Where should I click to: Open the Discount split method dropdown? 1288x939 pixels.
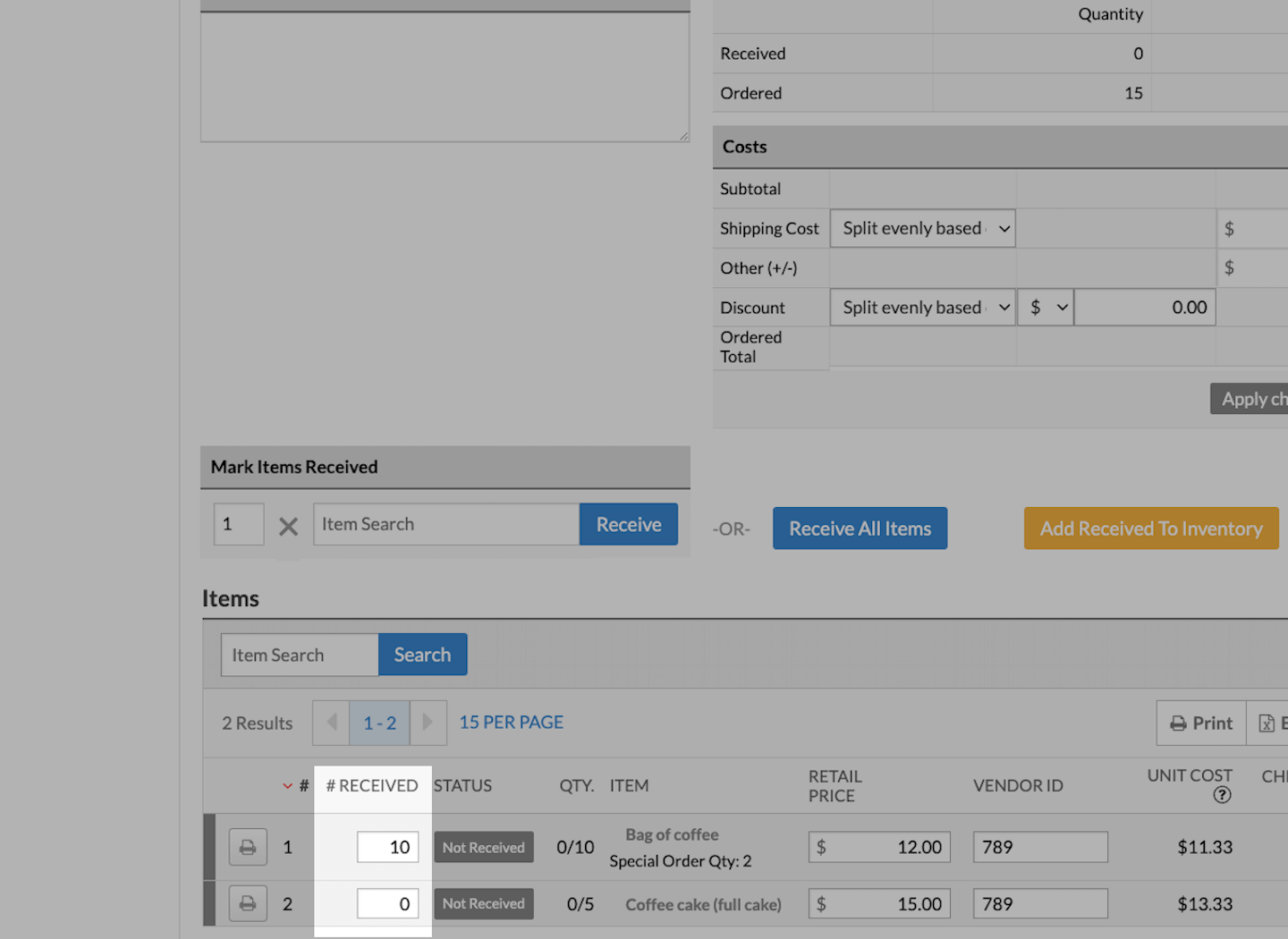click(x=922, y=308)
